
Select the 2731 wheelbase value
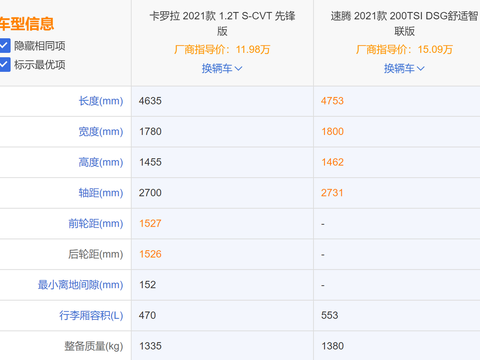coord(332,193)
